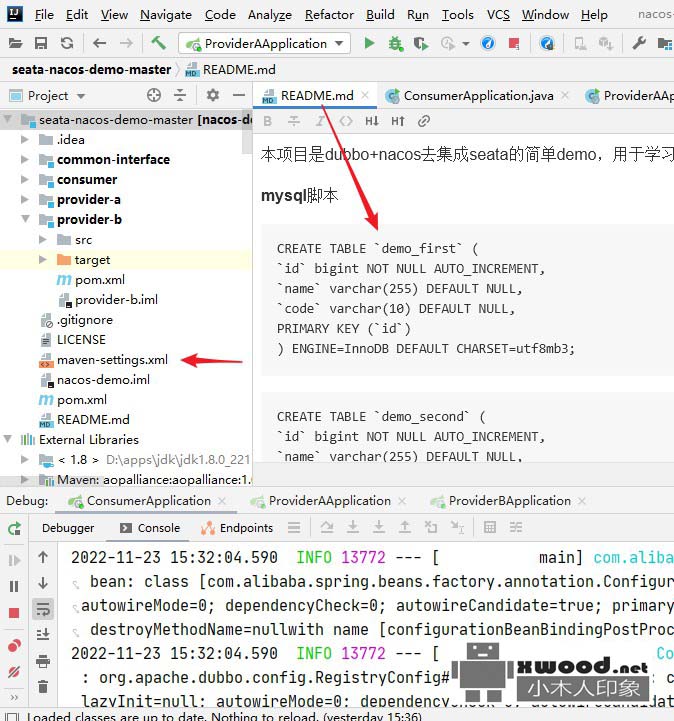674x721 pixels.
Task: Run with coverage shield icon
Action: coord(421,44)
